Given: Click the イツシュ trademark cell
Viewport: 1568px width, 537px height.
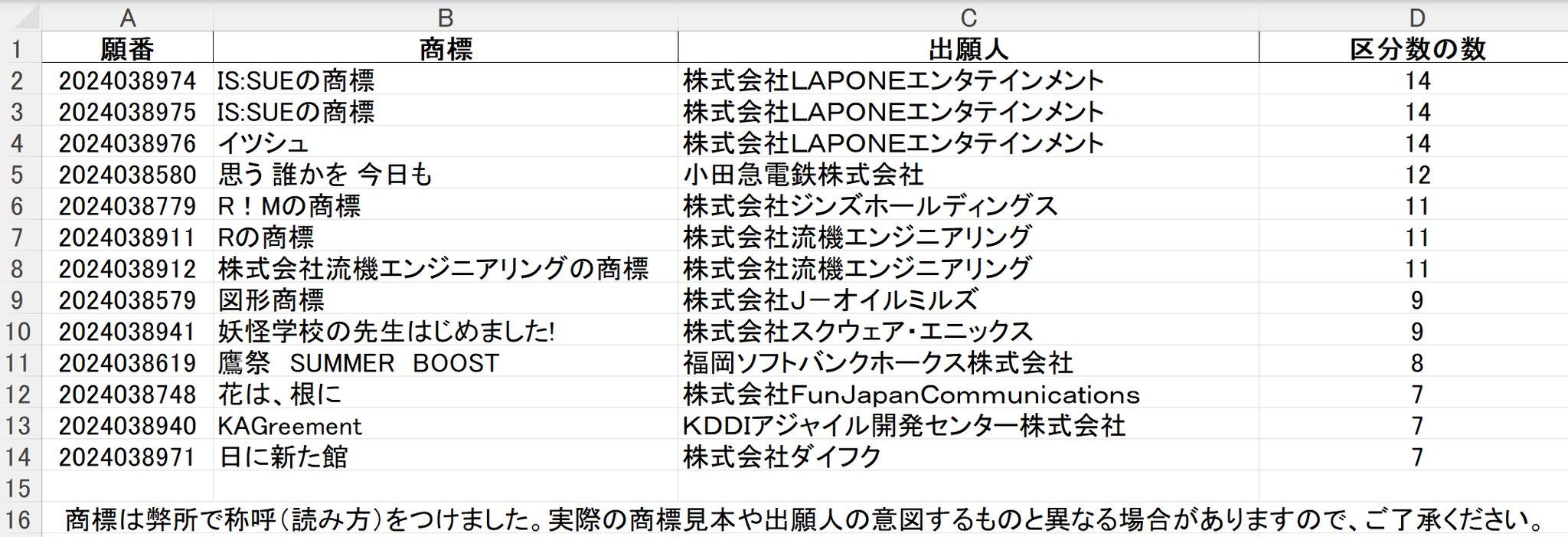Looking at the screenshot, I should click(x=446, y=143).
